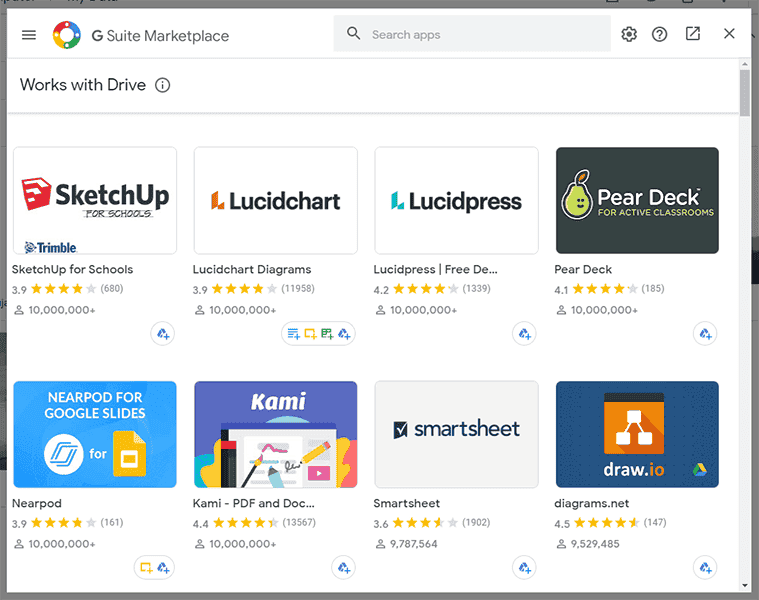The width and height of the screenshot is (759, 600).
Task: Click the Smartsheet app title
Action: click(407, 503)
